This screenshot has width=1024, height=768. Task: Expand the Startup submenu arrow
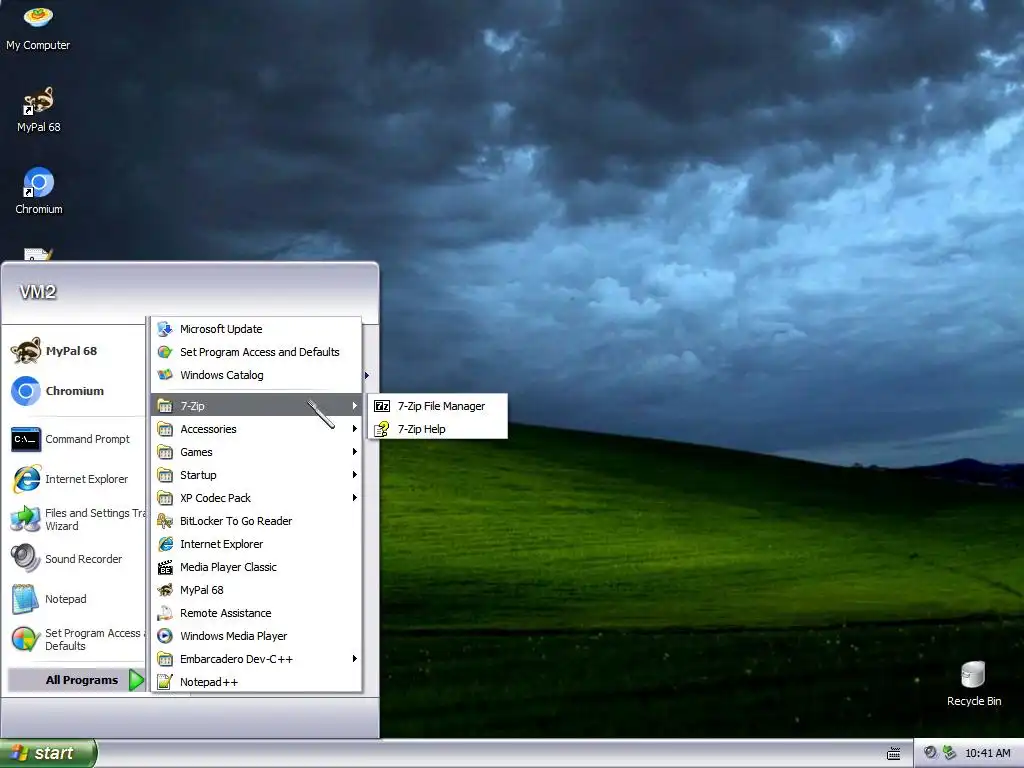tap(355, 475)
